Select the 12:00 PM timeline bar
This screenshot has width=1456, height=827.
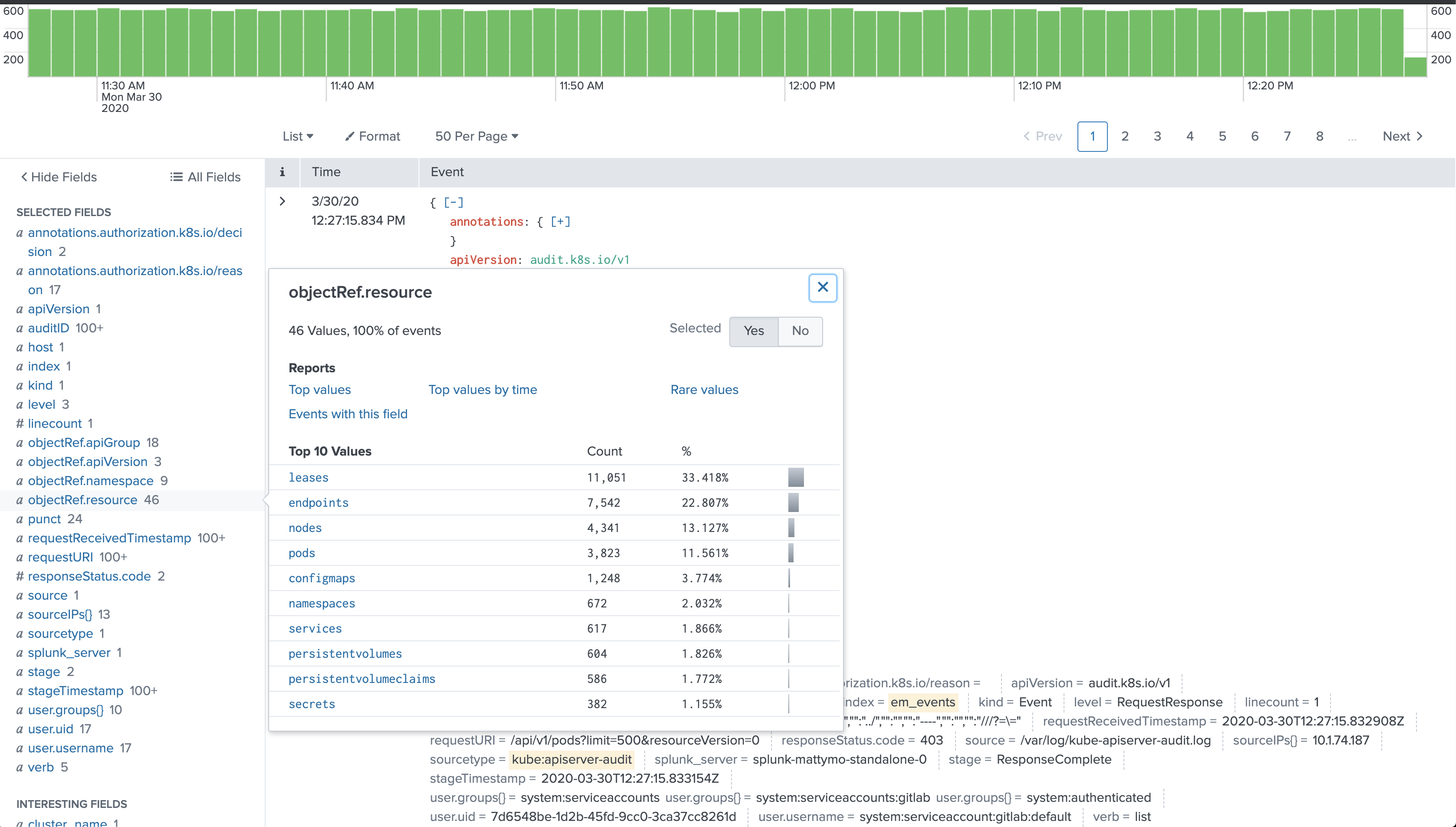tap(796, 42)
